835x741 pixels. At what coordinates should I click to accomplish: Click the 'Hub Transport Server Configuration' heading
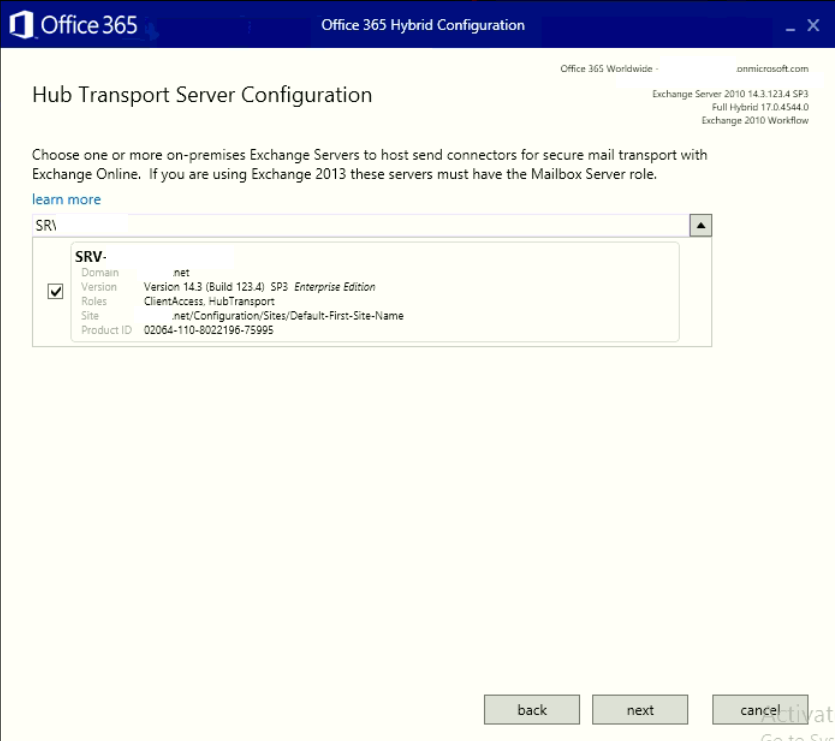202,95
